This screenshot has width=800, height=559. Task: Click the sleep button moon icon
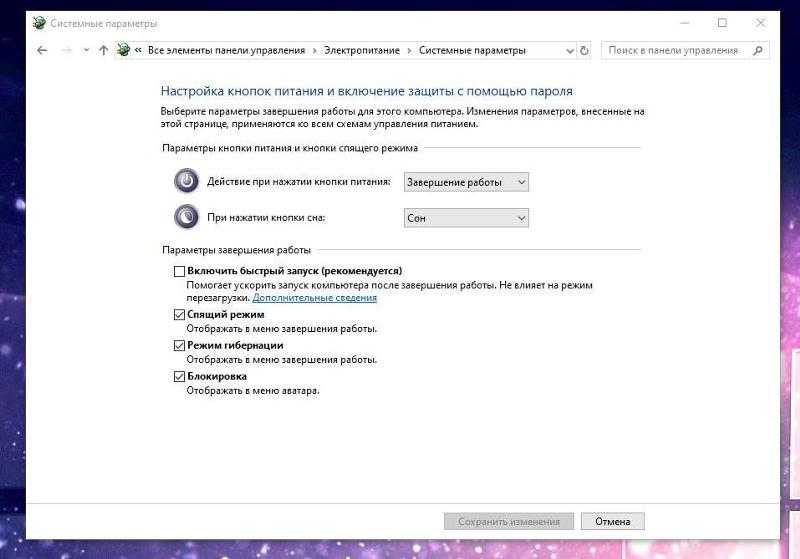(186, 217)
